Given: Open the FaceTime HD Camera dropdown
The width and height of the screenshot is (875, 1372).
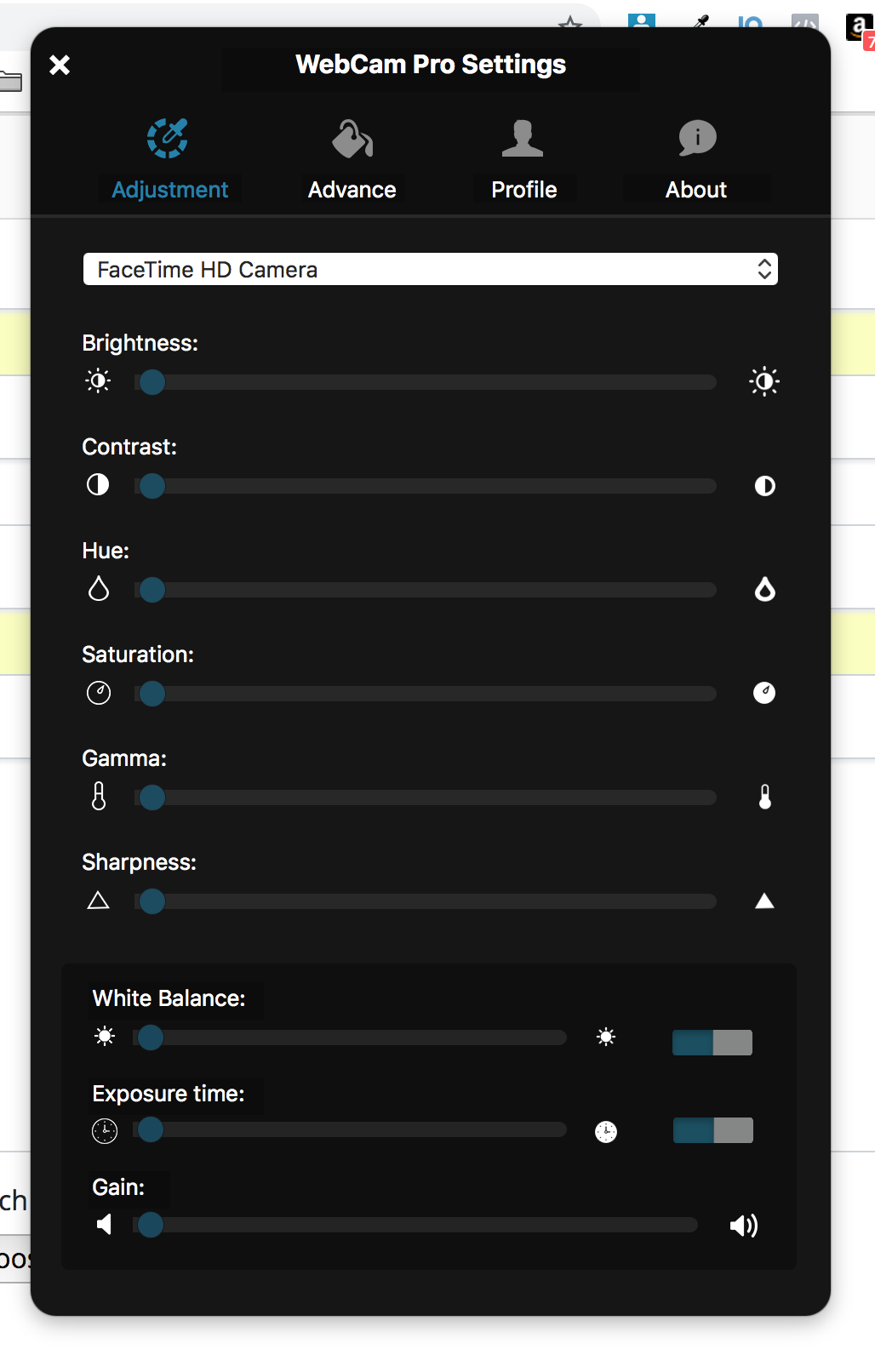Looking at the screenshot, I should pyautogui.click(x=431, y=269).
